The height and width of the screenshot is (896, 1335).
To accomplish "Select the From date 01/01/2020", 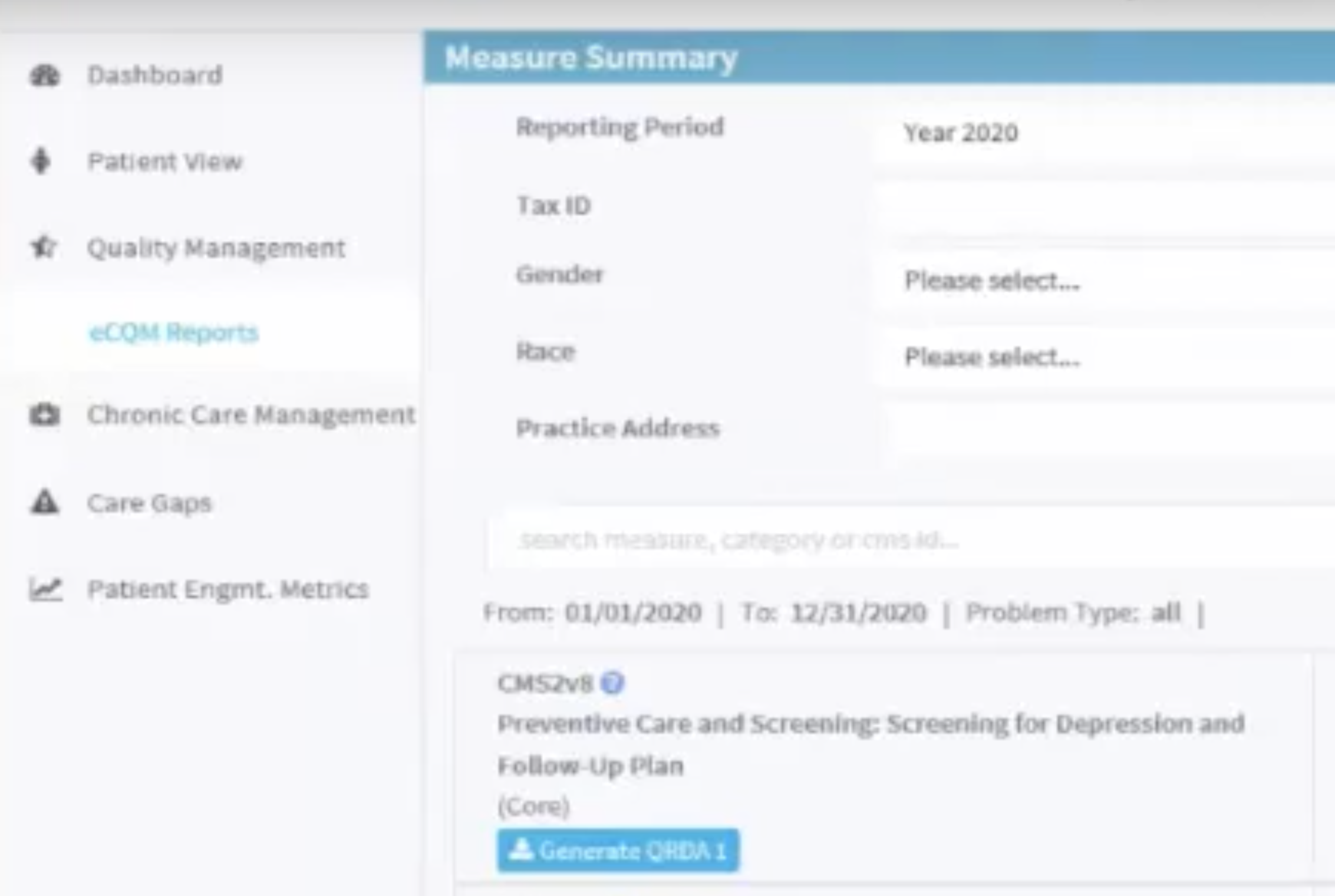I will tap(633, 613).
